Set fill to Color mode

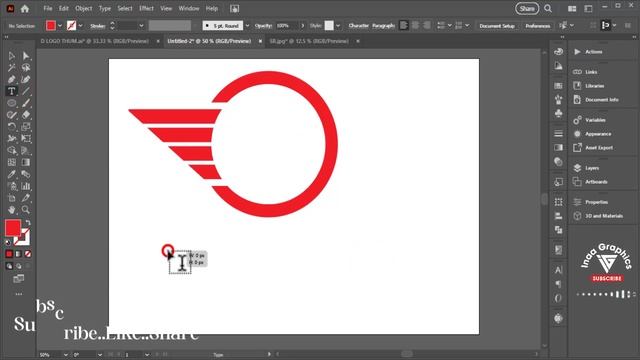9,254
